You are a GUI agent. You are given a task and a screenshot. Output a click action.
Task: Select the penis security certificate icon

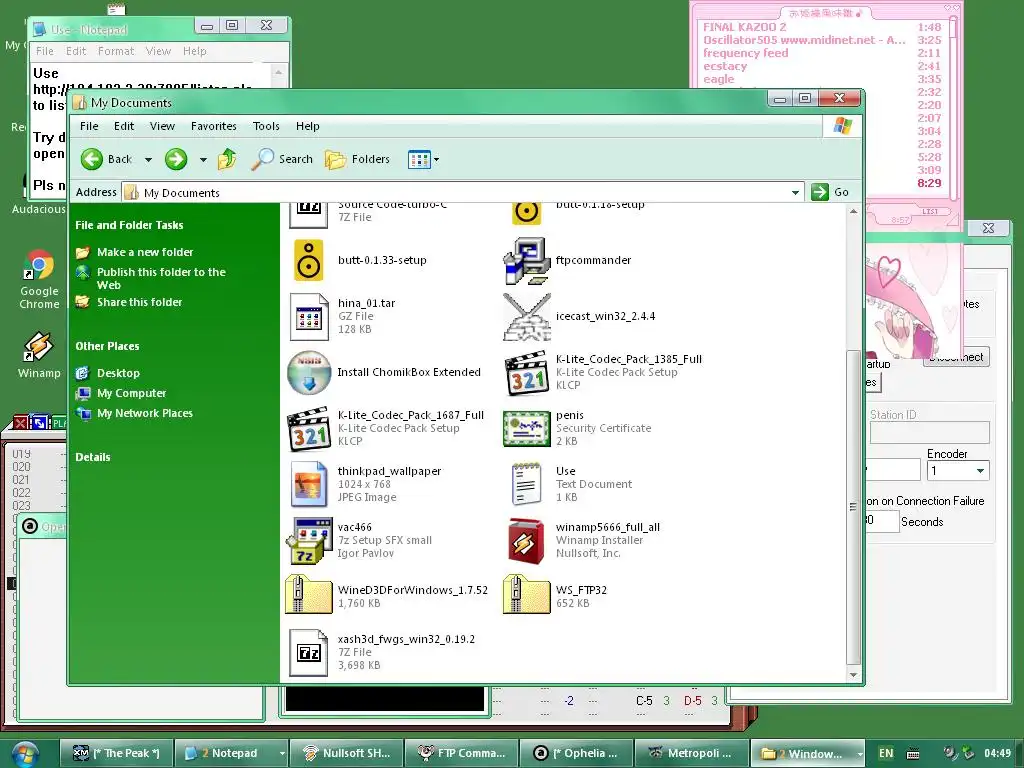coord(526,428)
